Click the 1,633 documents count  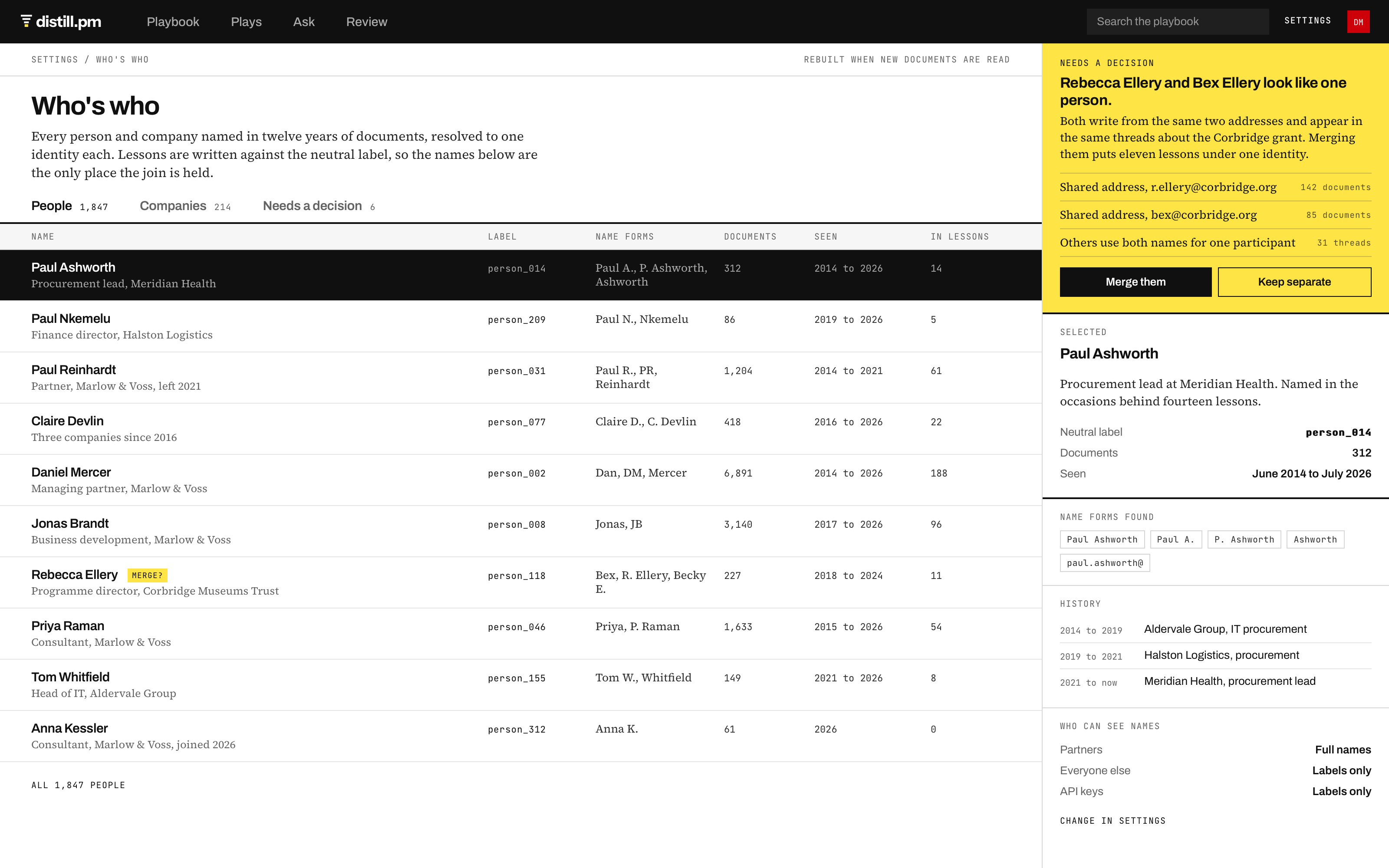pos(738,627)
